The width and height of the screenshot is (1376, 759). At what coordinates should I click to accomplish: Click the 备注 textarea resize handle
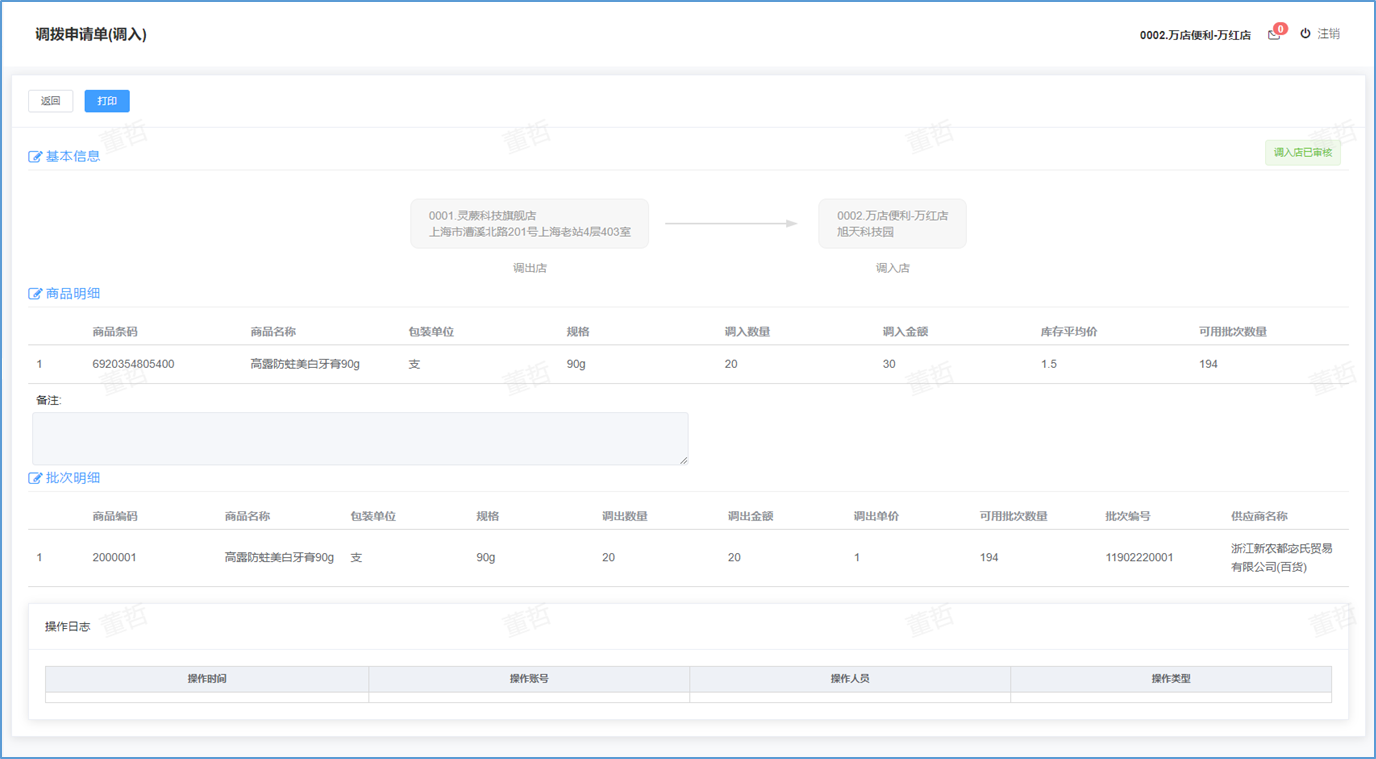coord(684,460)
